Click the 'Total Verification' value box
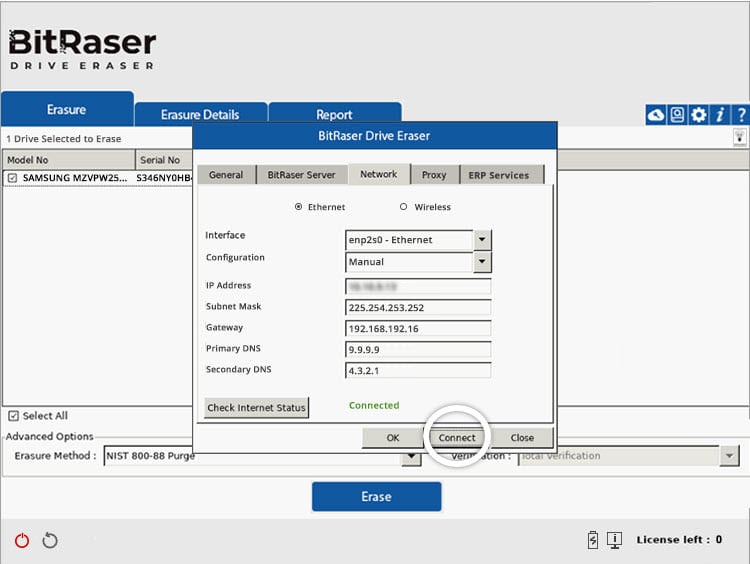Viewport: 750px width, 564px height. tap(619, 456)
